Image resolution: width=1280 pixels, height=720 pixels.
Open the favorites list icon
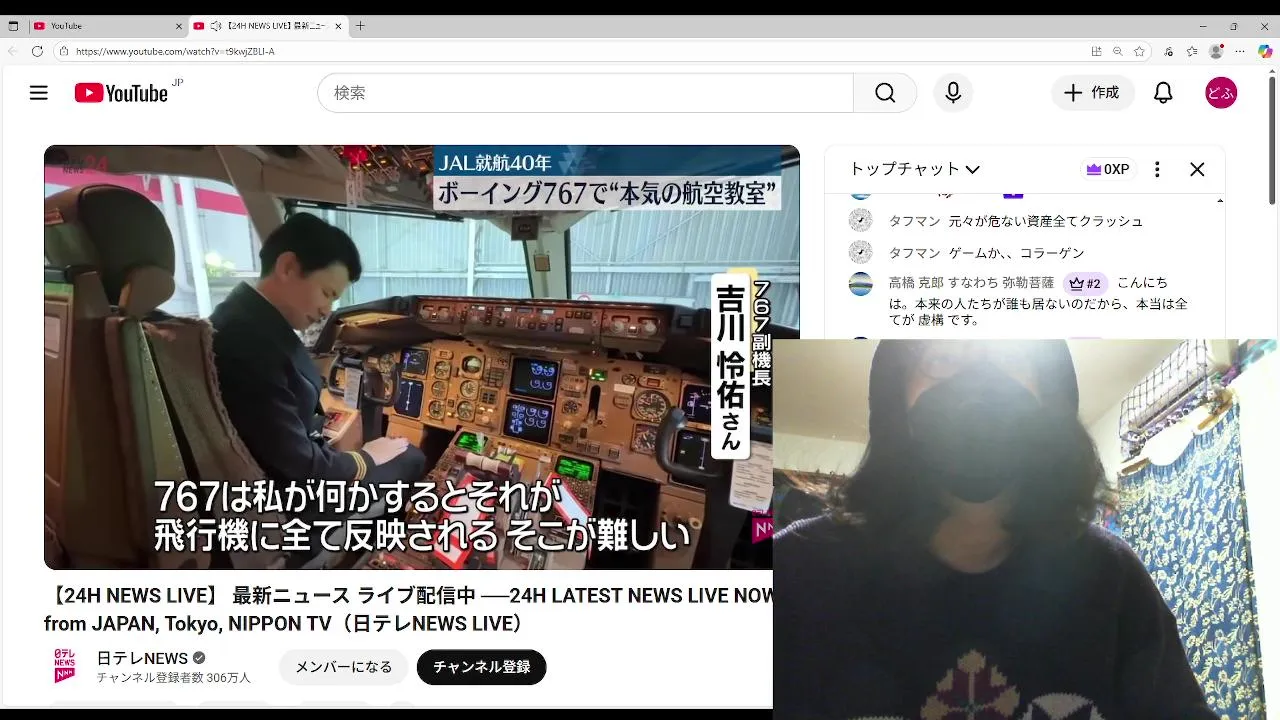point(1192,51)
